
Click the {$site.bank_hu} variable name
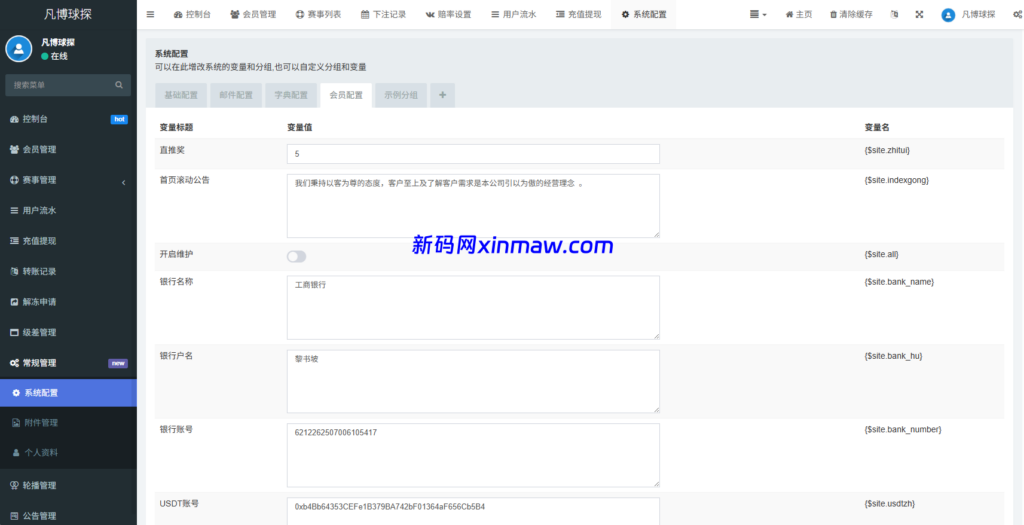(x=893, y=356)
